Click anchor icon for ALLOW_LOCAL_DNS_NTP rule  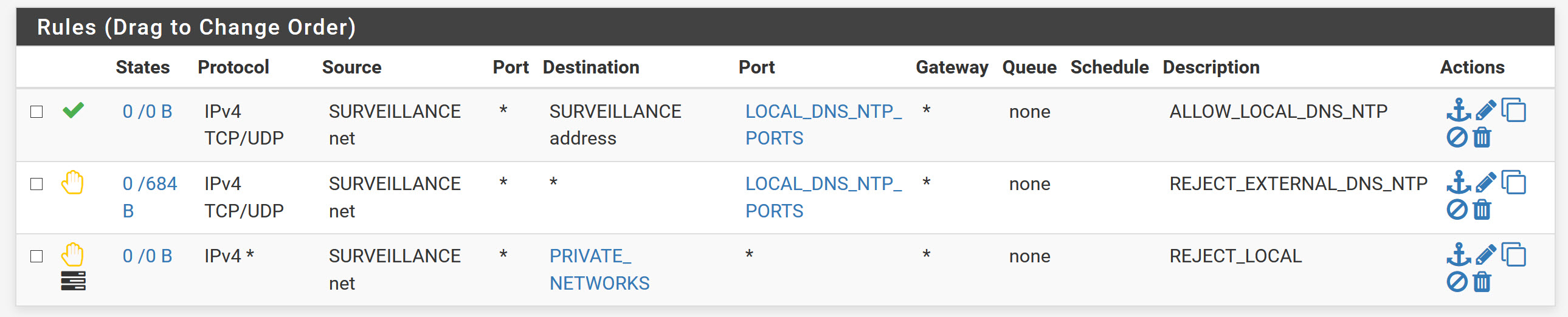click(1459, 110)
